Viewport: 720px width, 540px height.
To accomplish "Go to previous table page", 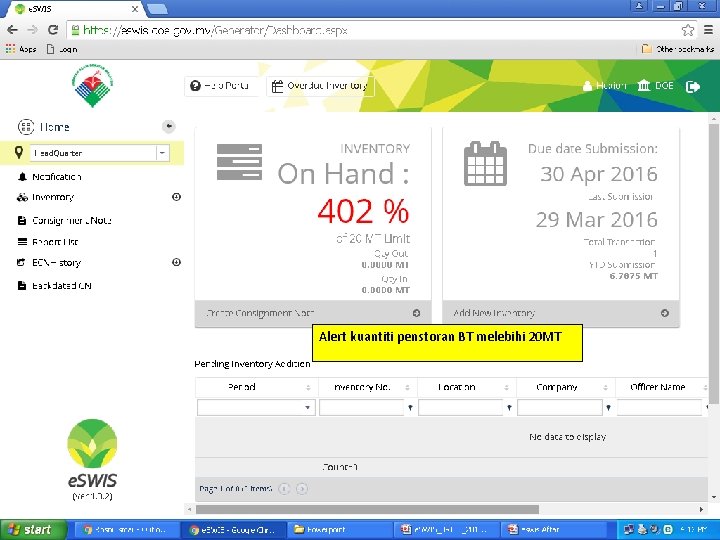I will click(284, 489).
